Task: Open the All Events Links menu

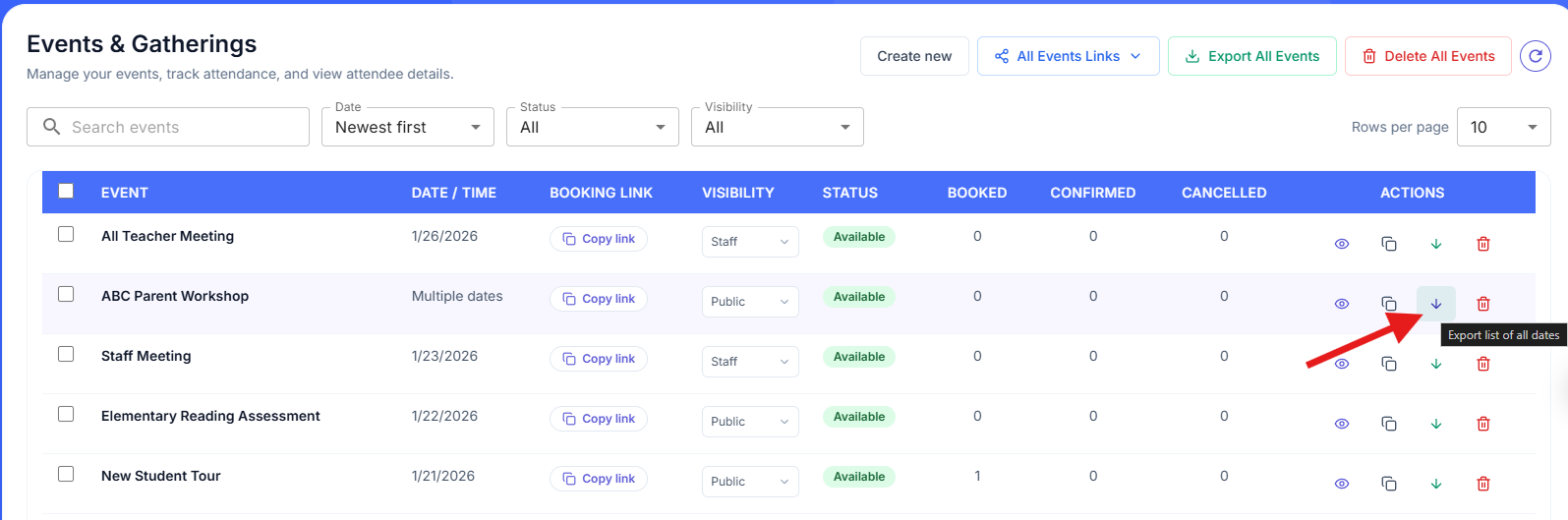Action: (x=1068, y=56)
